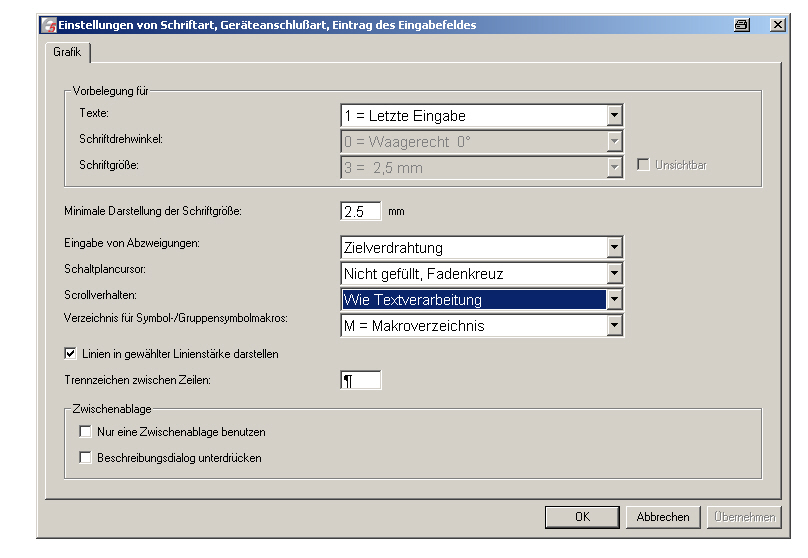Viewport: 808px width, 558px height.
Task: Click the print icon in the title bar
Action: tap(742, 25)
